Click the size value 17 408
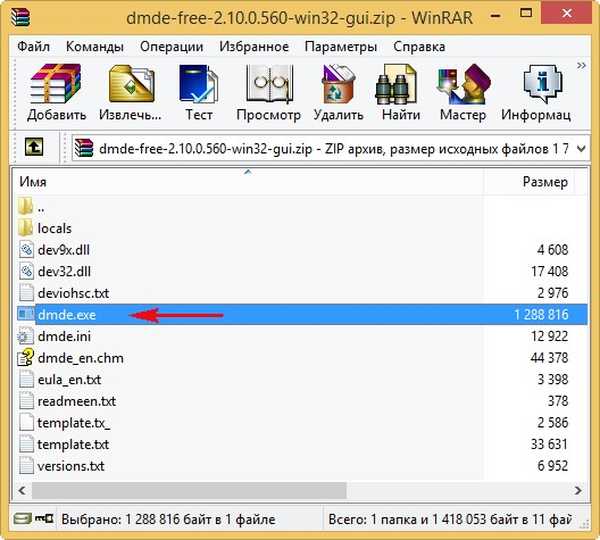Viewport: 600px width, 540px height. 549,271
